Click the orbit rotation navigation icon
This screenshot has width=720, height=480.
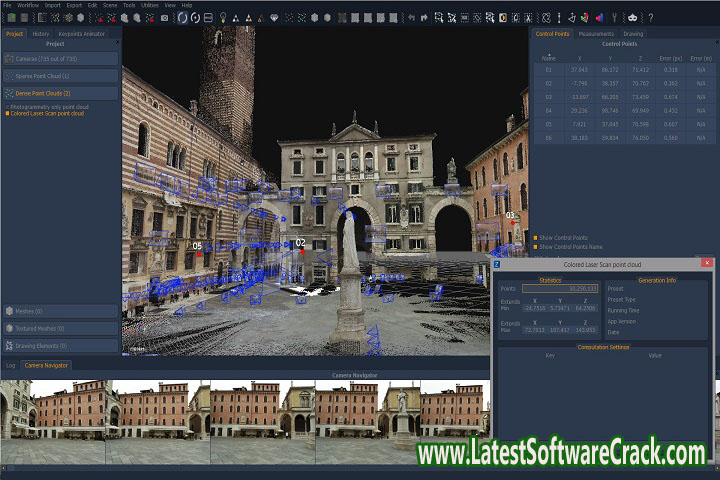(181, 18)
